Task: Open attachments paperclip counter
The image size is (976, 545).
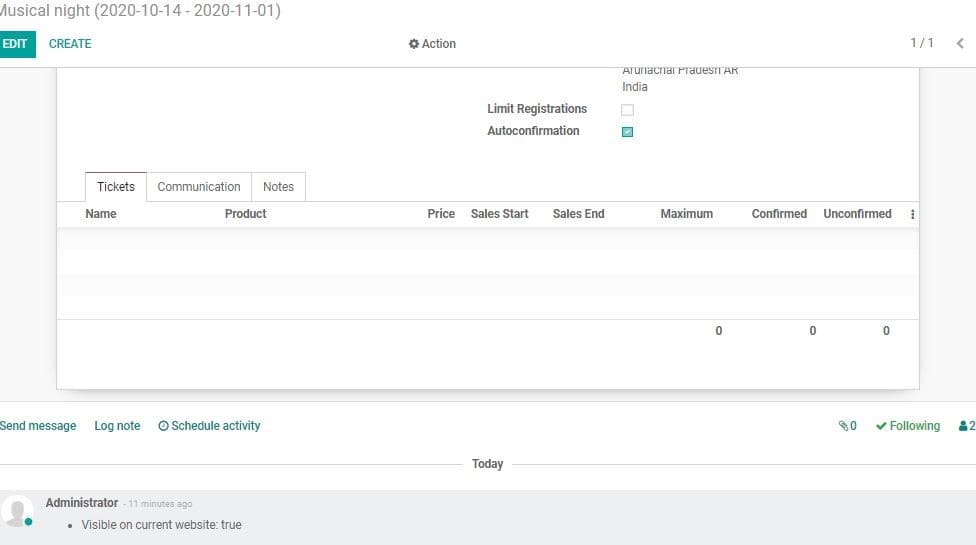Action: click(x=847, y=426)
